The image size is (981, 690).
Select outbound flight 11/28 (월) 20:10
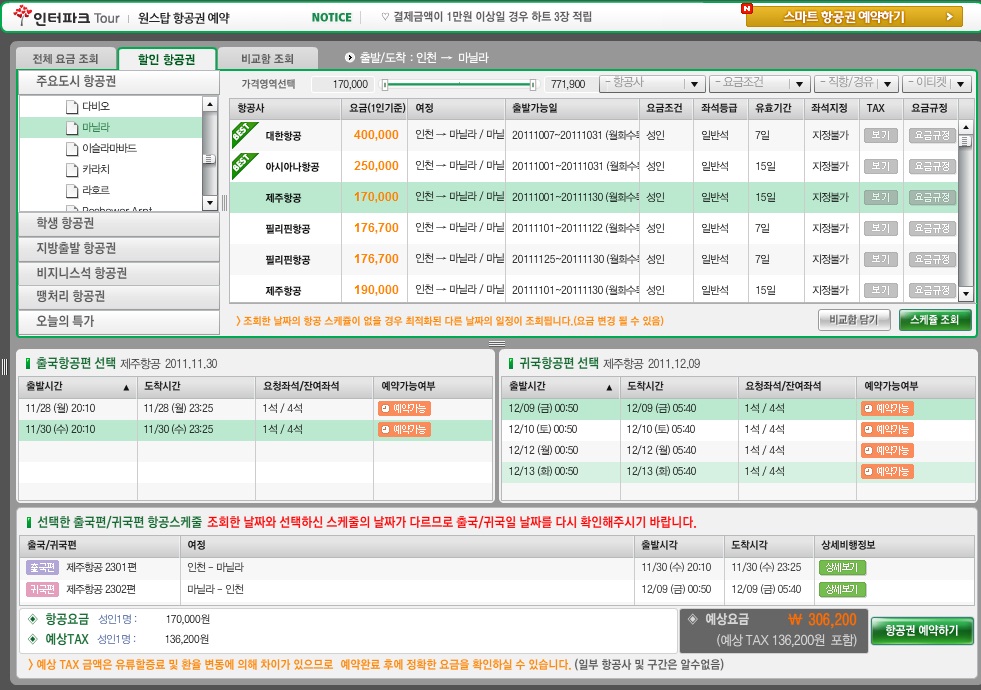click(x=255, y=408)
